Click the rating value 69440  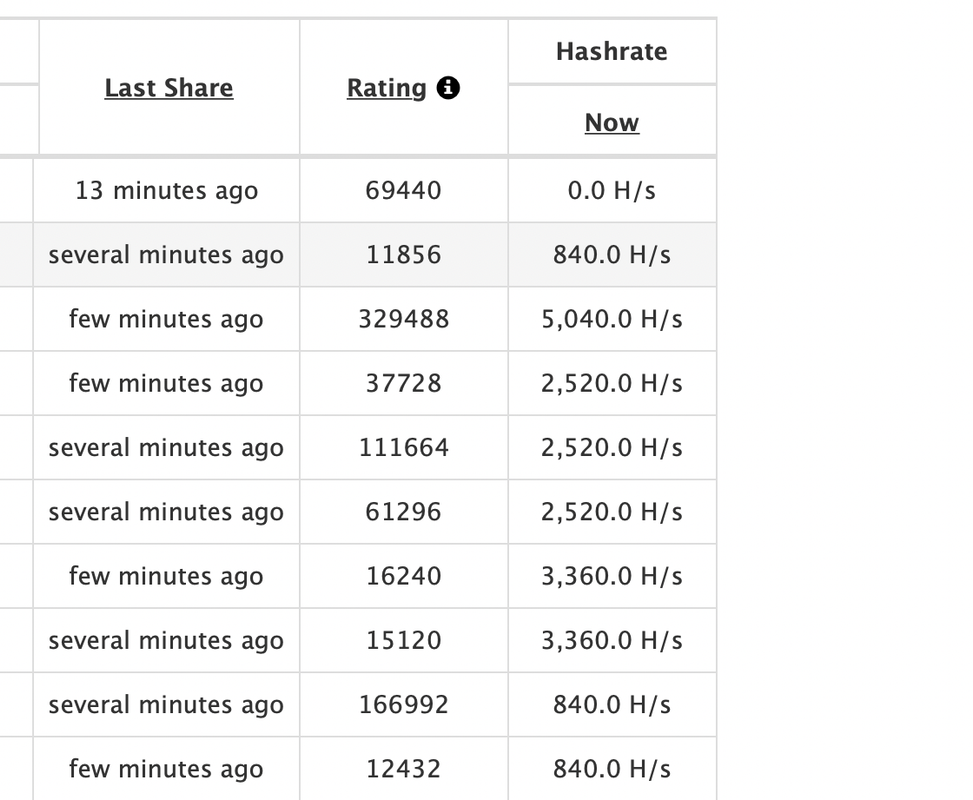coord(404,191)
